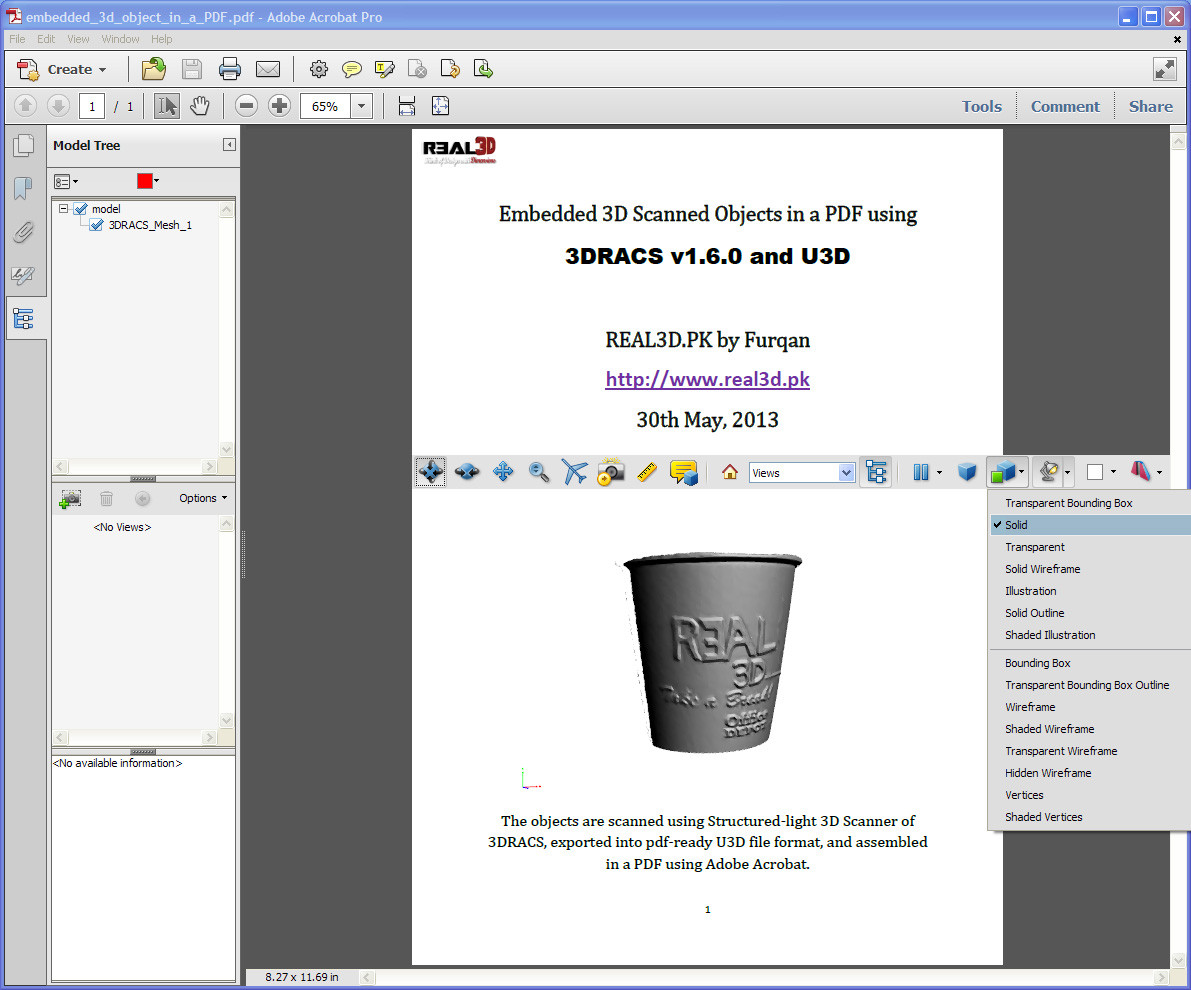This screenshot has width=1191, height=990.
Task: Open the Bookmarks panel
Action: coord(24,188)
